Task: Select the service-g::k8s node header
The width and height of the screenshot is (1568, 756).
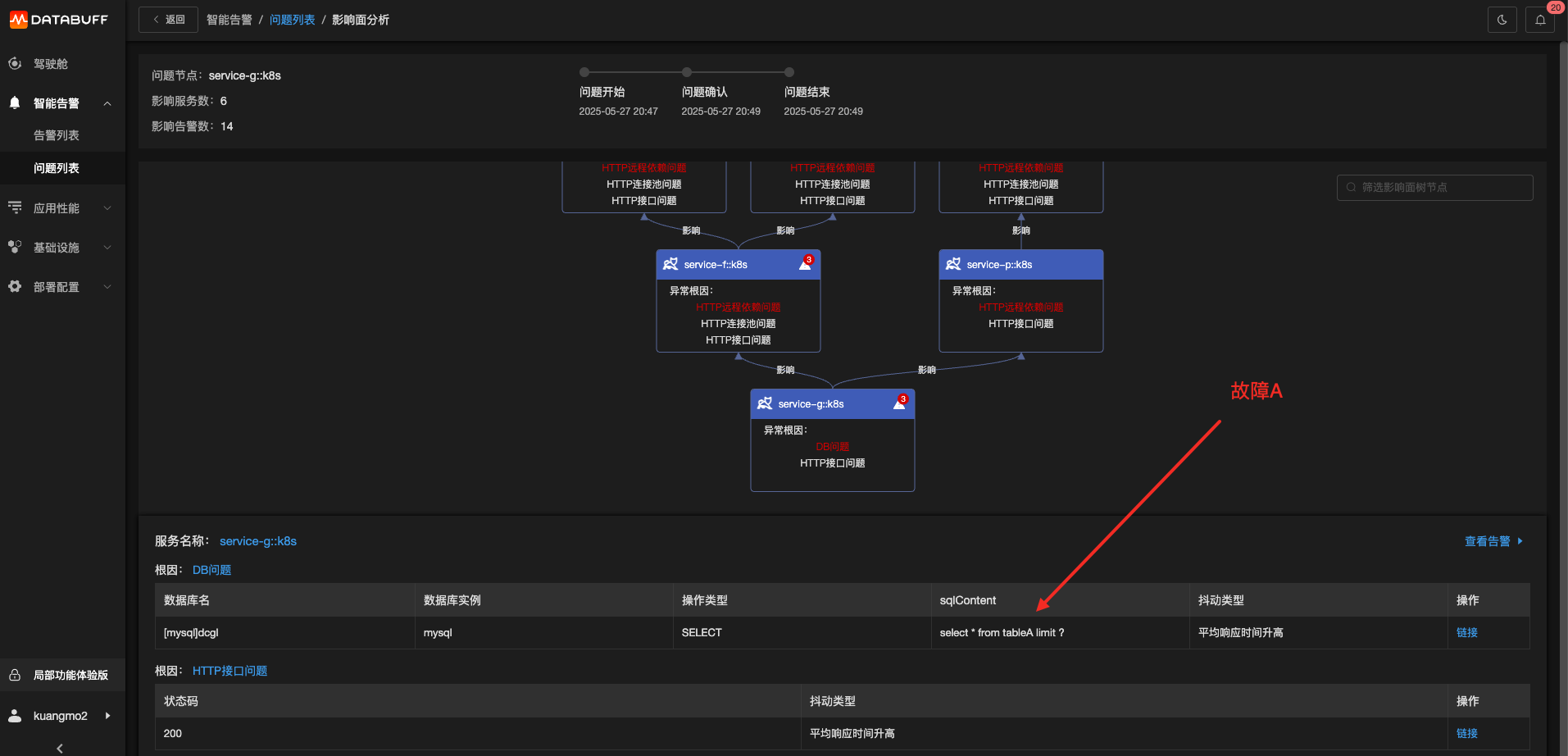Action: (x=833, y=403)
